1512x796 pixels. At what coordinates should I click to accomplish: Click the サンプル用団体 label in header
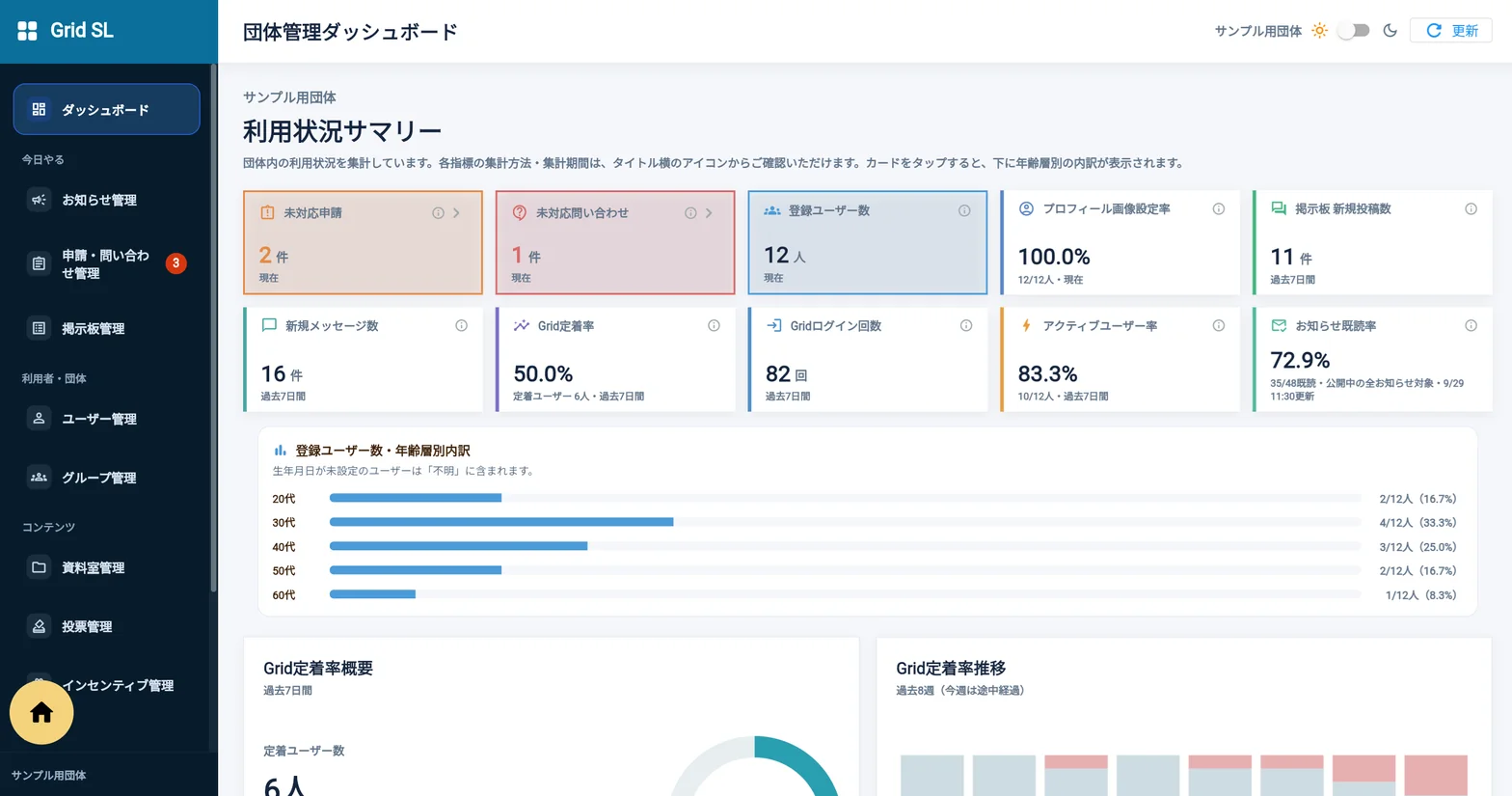(x=1258, y=31)
